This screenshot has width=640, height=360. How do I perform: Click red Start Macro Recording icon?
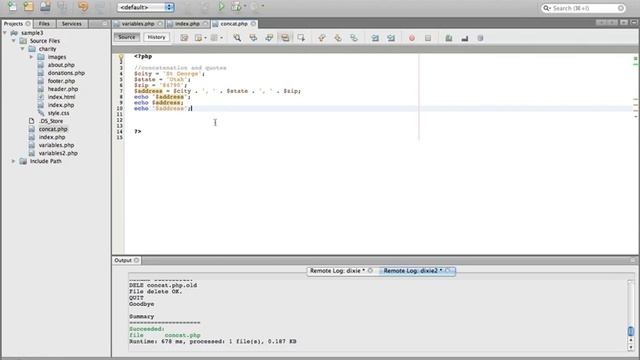pyautogui.click(x=412, y=38)
